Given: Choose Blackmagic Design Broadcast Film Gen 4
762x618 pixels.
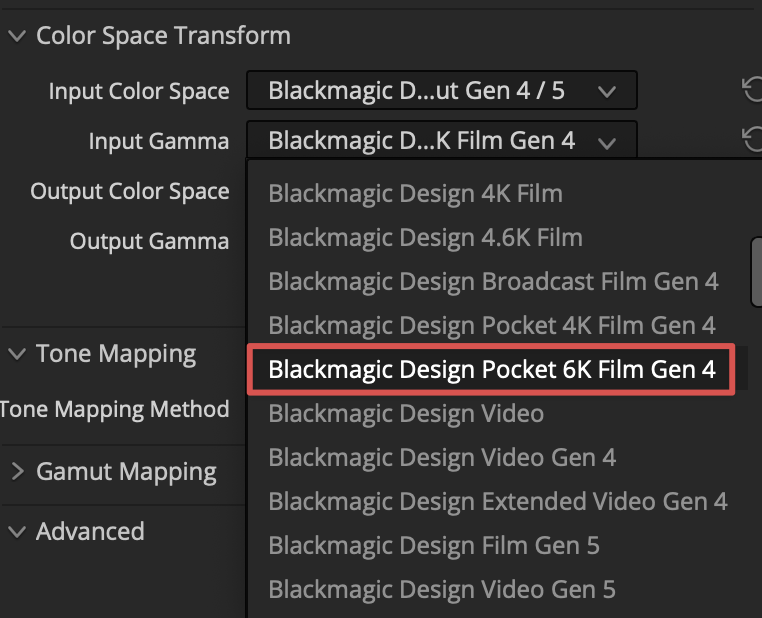Looking at the screenshot, I should [493, 281].
